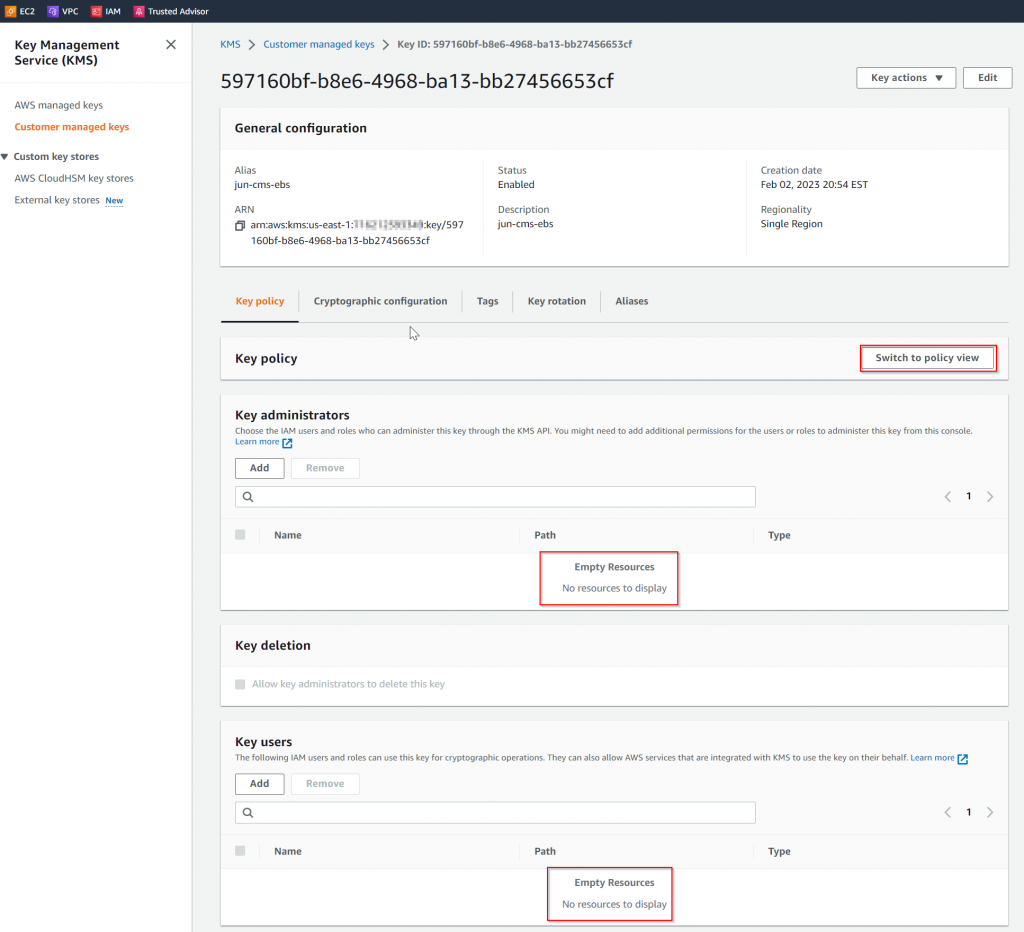1024x932 pixels.
Task: Open Learn more link under Key users
Action: click(932, 758)
